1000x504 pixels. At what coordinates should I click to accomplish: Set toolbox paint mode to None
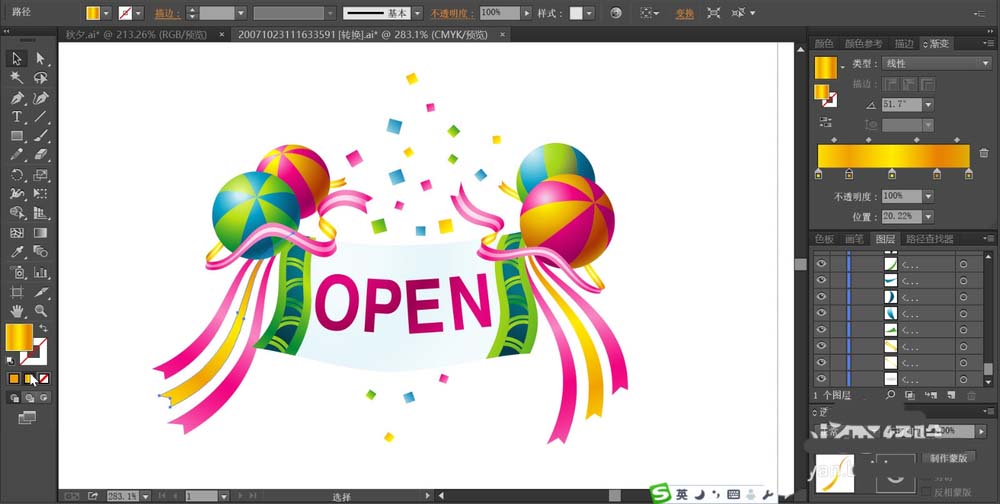coord(44,379)
